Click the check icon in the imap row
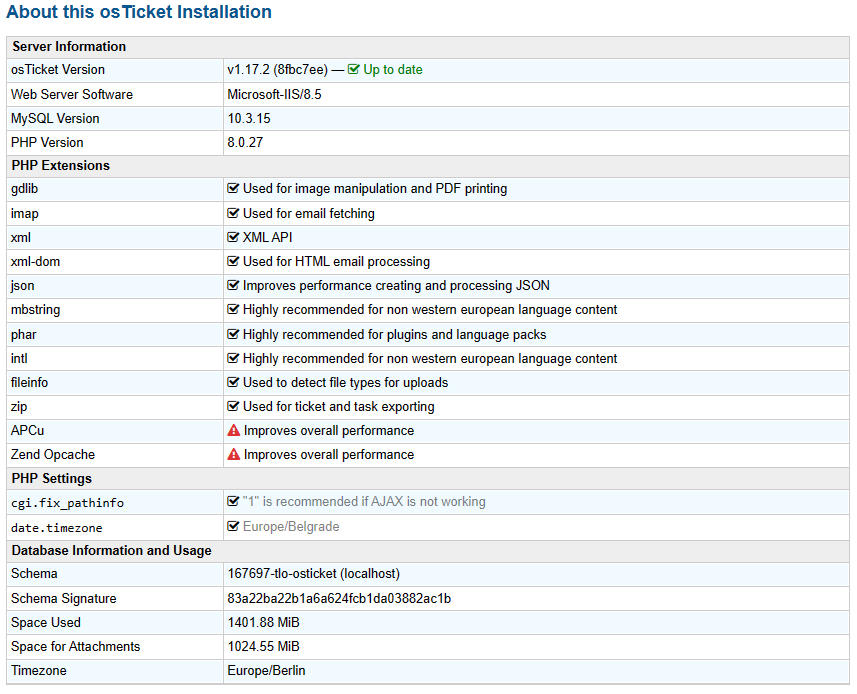Viewport: 857px width, 694px height. (233, 213)
